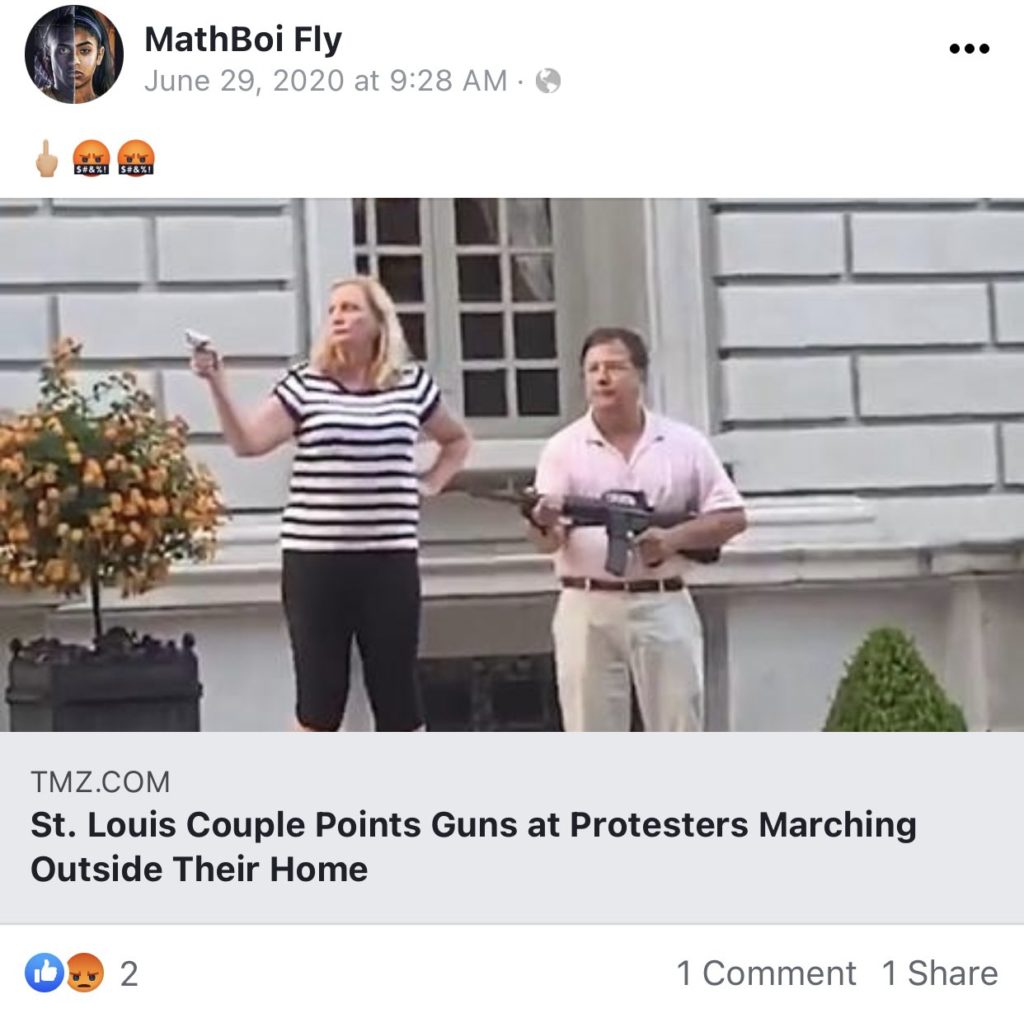The image size is (1024, 1013).
Task: Open the MathBoi Fly profile name link
Action: pos(243,40)
